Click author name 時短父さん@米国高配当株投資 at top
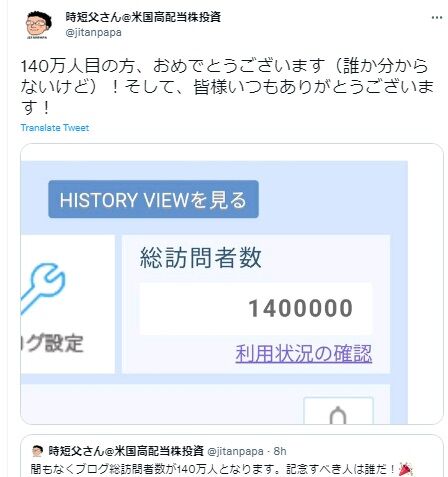Screen dimensions: 448x477 pyautogui.click(x=143, y=17)
